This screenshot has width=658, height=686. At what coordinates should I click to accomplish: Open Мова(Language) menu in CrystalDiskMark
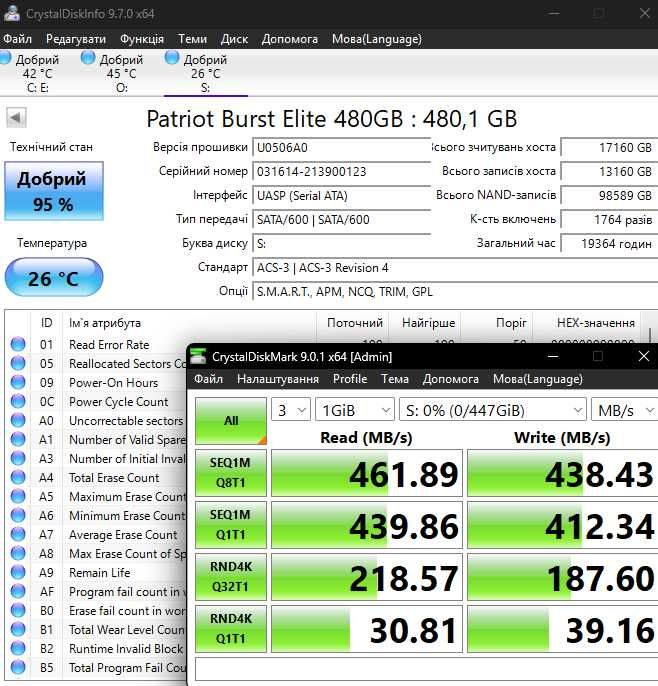tap(538, 378)
